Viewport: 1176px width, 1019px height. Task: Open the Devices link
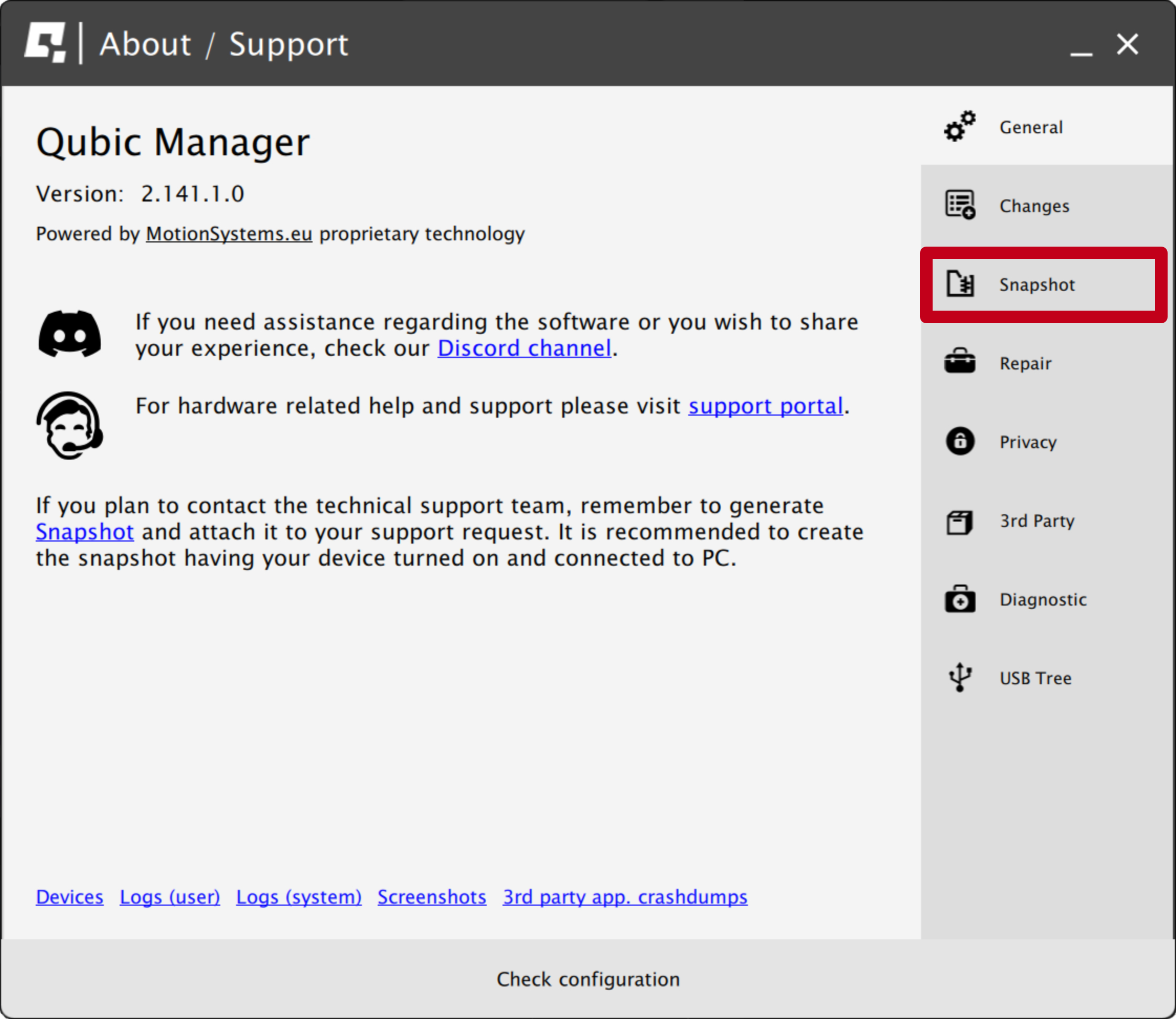[x=69, y=897]
